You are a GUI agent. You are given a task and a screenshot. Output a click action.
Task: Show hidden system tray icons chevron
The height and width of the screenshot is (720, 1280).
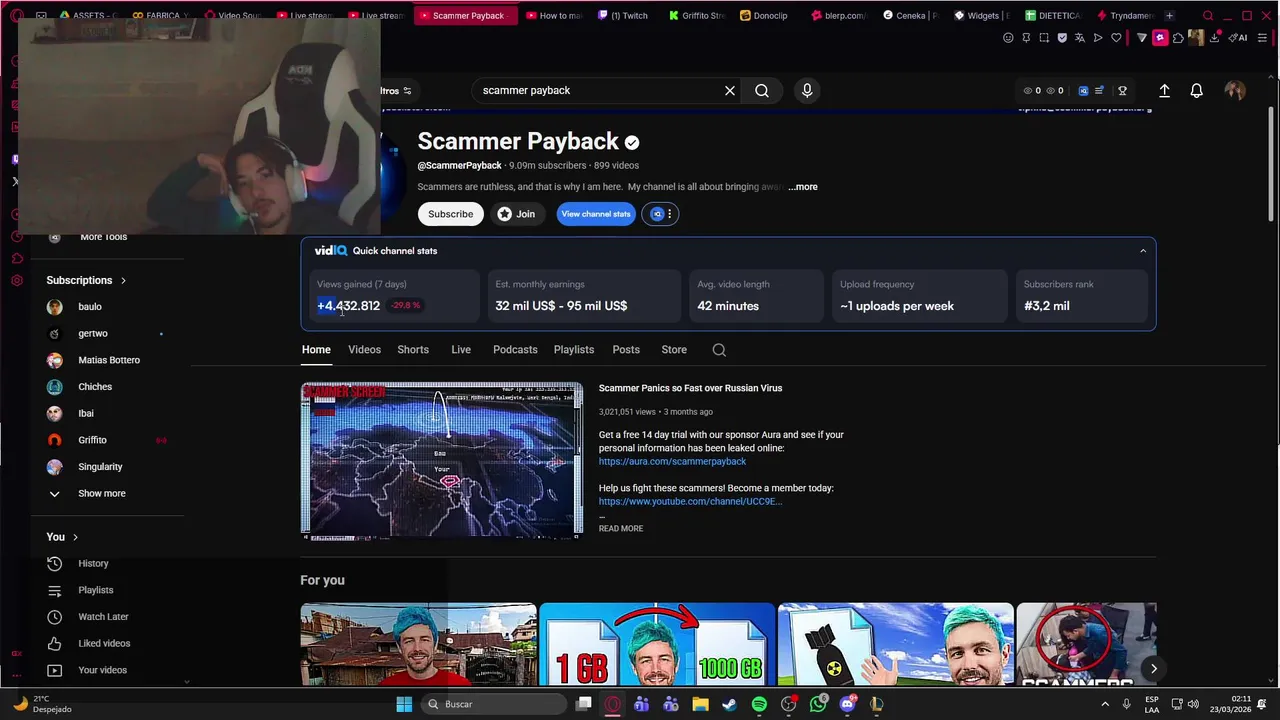(x=1104, y=704)
